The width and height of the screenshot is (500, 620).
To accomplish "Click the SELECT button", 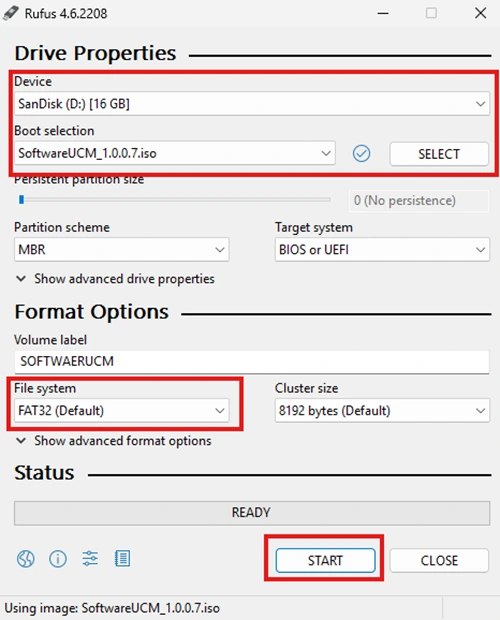I will [439, 154].
